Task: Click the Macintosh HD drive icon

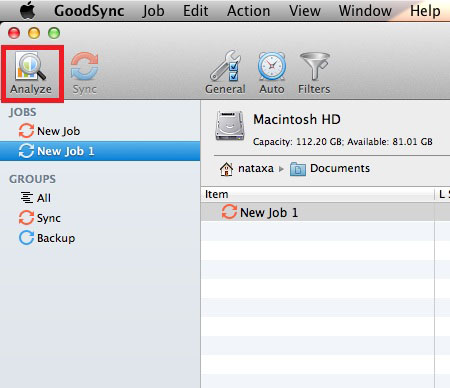Action: (230, 126)
